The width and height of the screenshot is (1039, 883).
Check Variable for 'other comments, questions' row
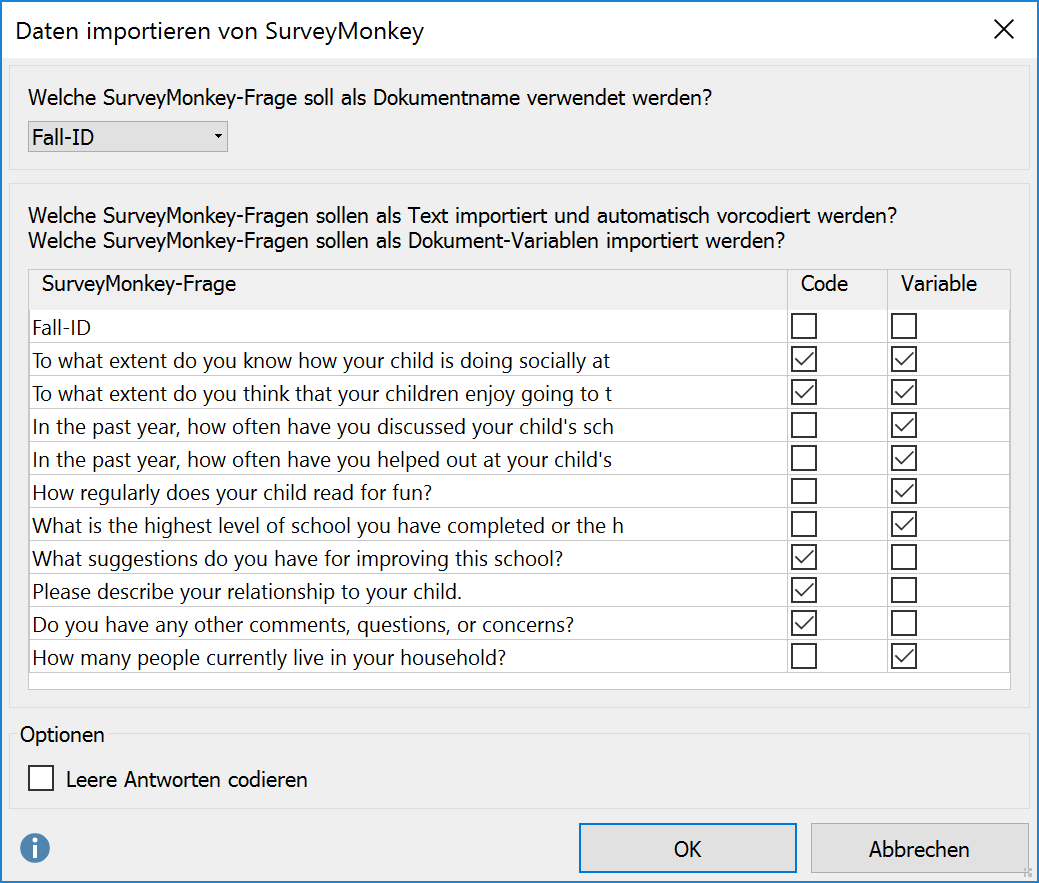[904, 623]
